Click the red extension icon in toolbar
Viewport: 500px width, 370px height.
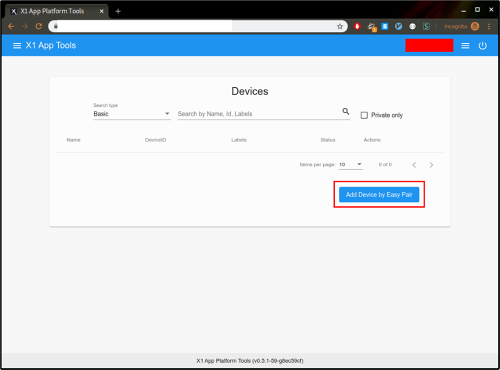[357, 26]
